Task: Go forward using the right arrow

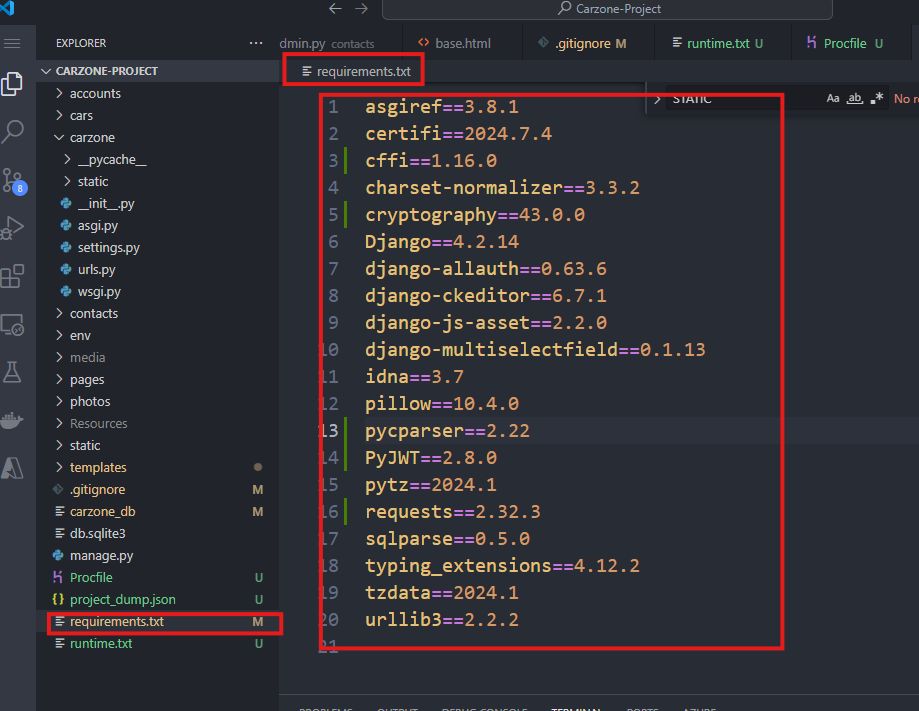Action: (362, 8)
